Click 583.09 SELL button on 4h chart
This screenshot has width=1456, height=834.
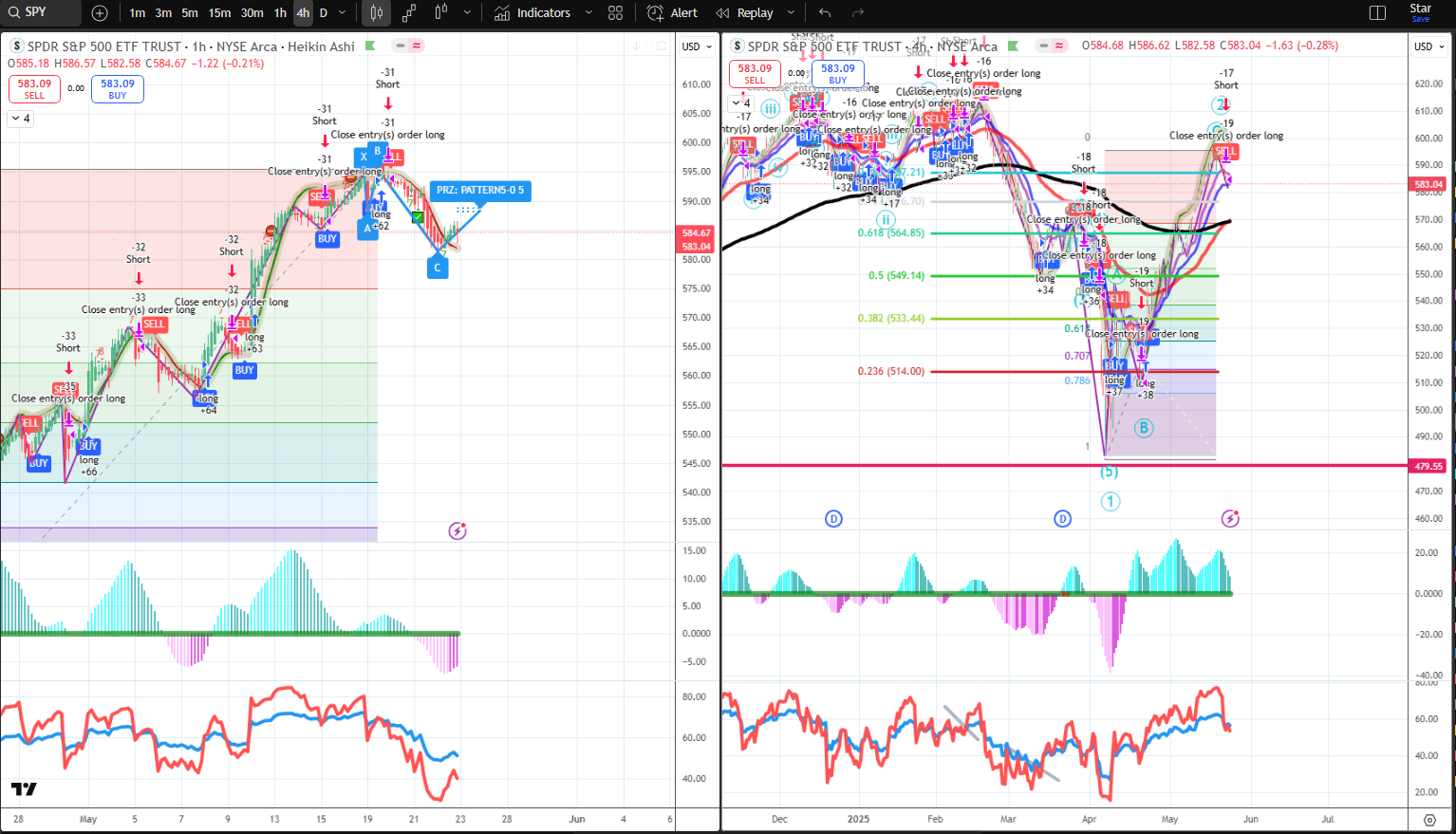coord(755,74)
